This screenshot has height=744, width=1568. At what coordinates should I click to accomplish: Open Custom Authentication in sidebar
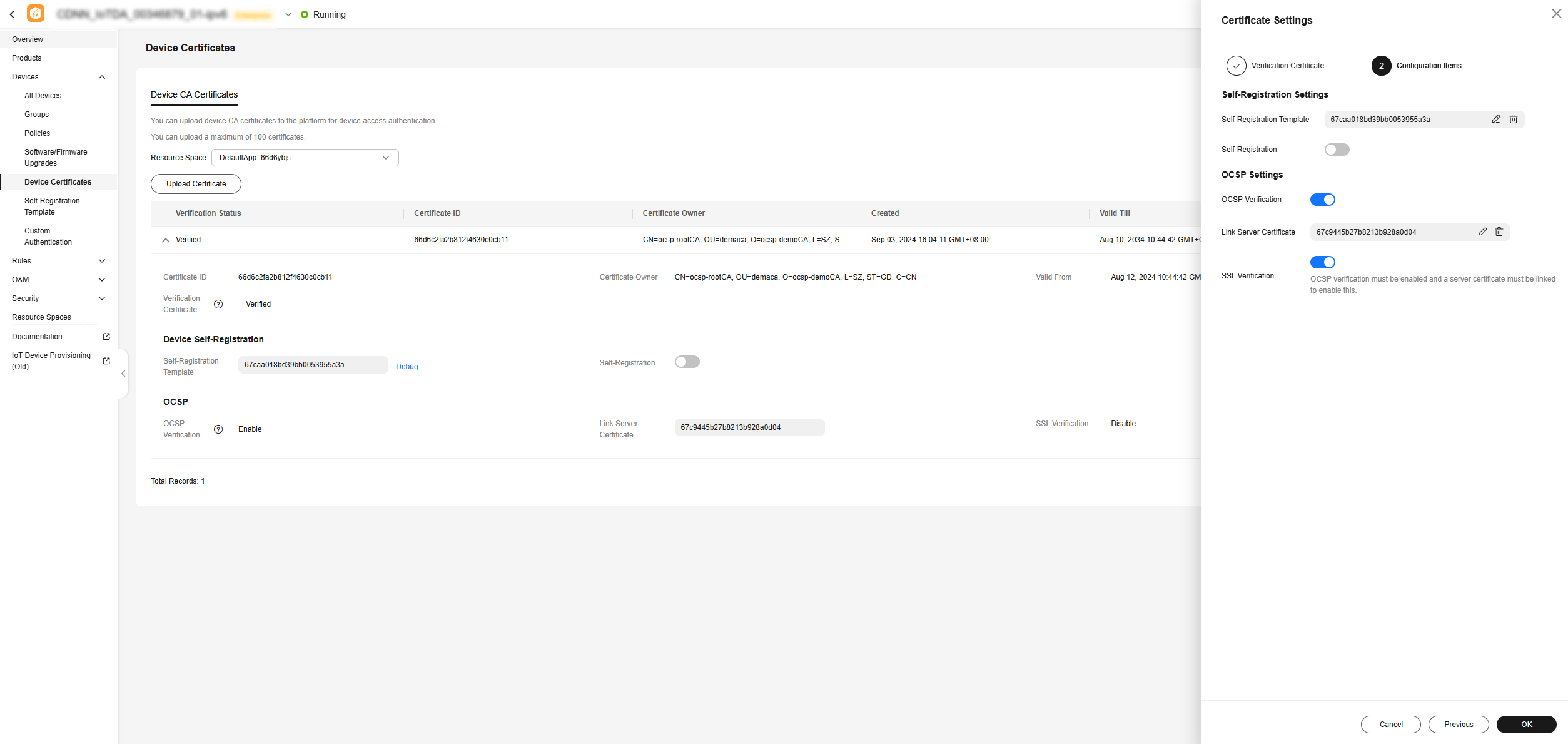[x=48, y=237]
